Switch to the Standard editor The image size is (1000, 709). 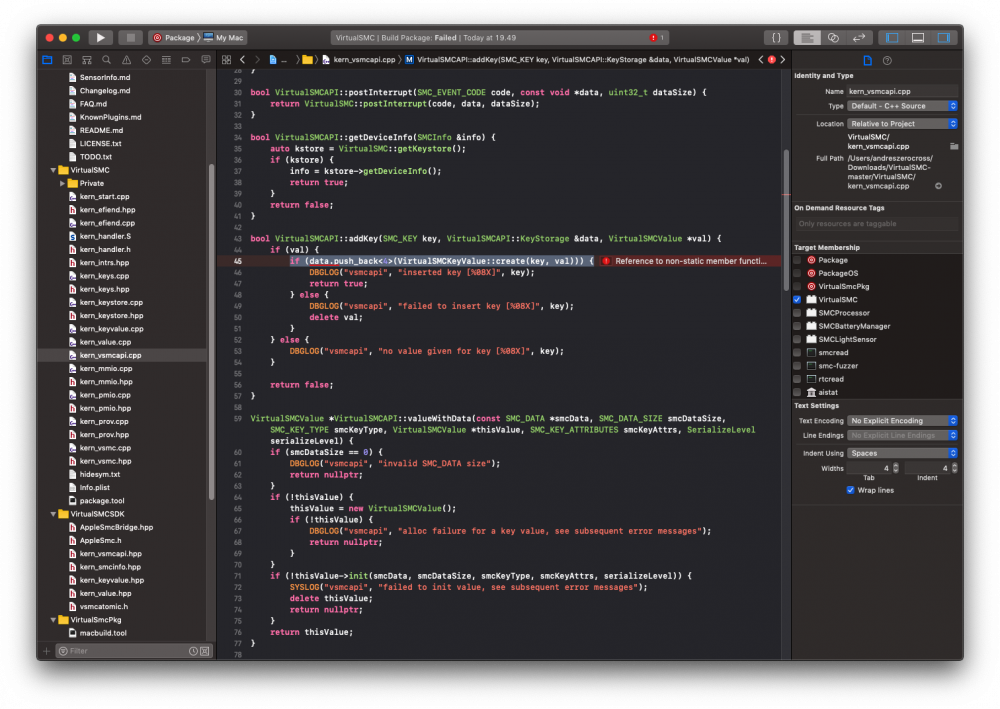pyautogui.click(x=807, y=38)
